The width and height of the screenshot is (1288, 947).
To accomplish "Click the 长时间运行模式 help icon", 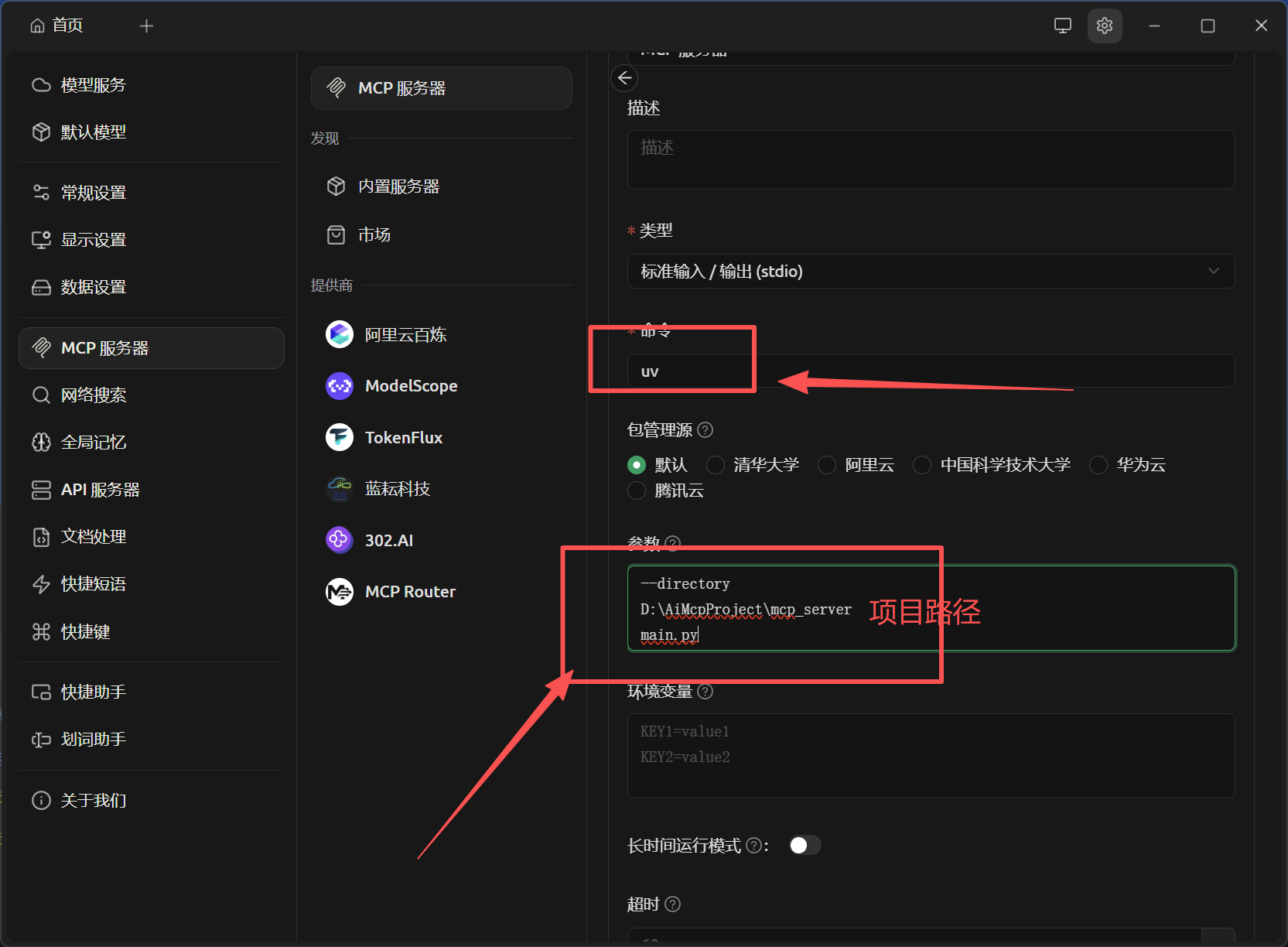I will tap(754, 846).
